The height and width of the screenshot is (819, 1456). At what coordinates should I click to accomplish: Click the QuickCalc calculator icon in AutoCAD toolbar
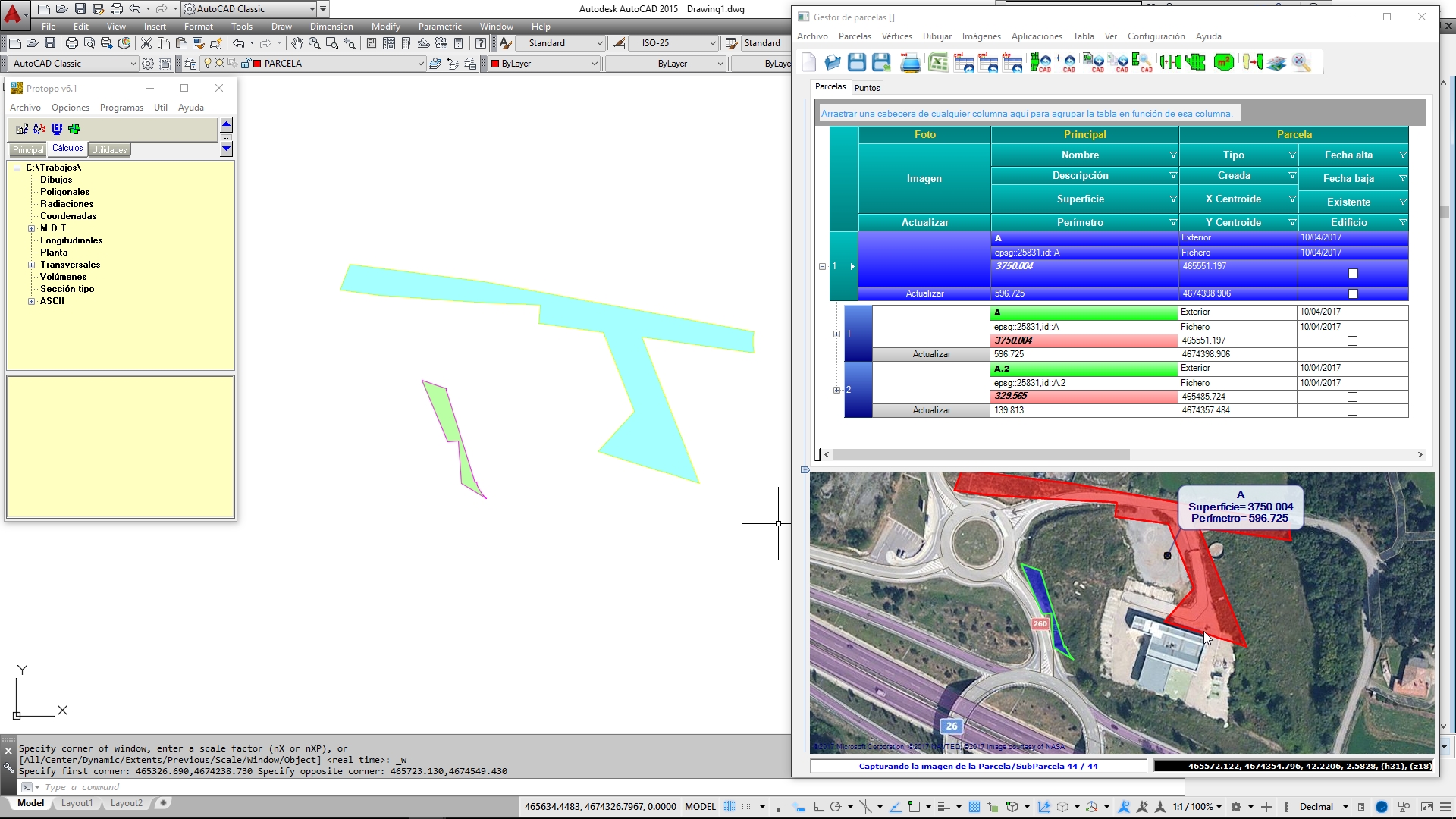tap(458, 43)
